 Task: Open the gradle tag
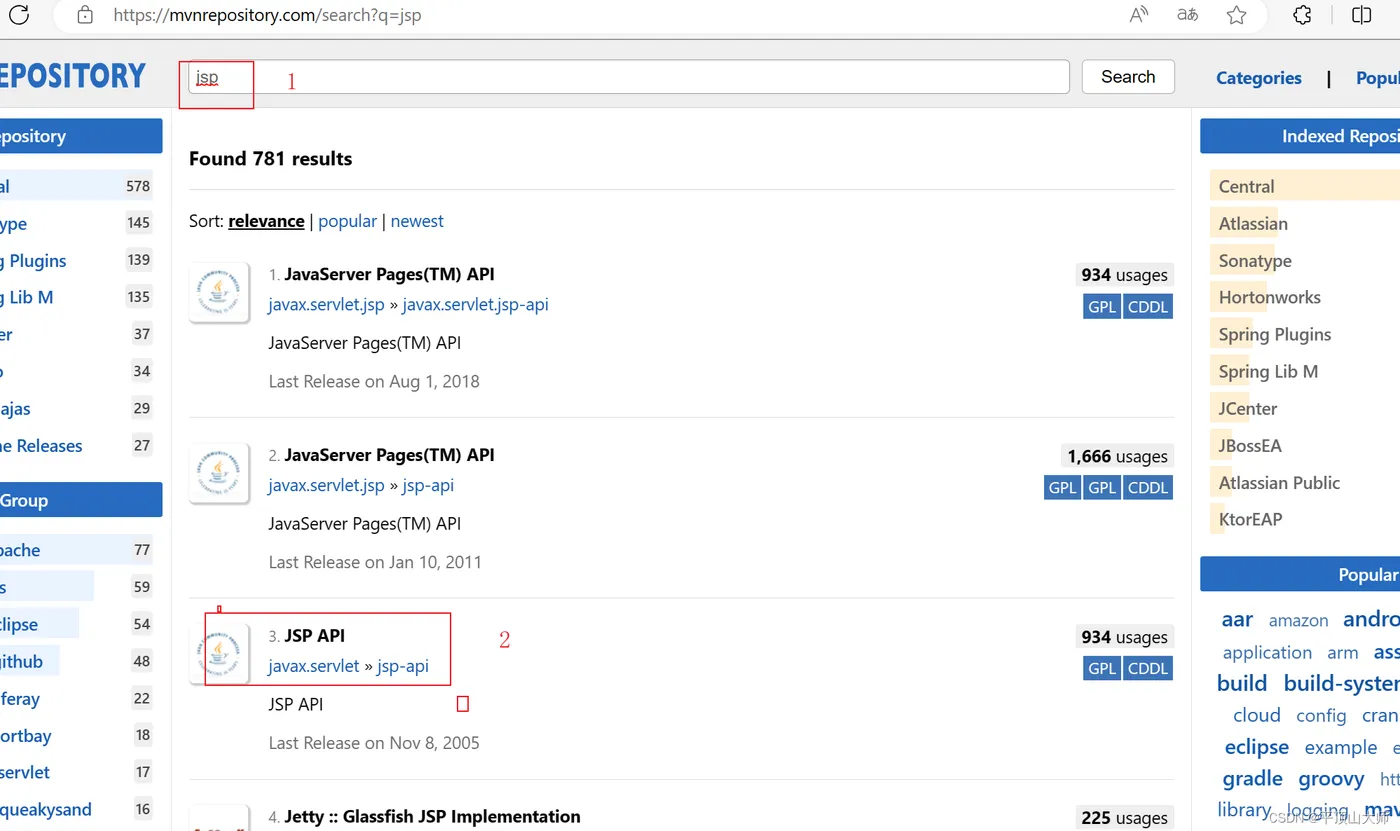point(1252,778)
